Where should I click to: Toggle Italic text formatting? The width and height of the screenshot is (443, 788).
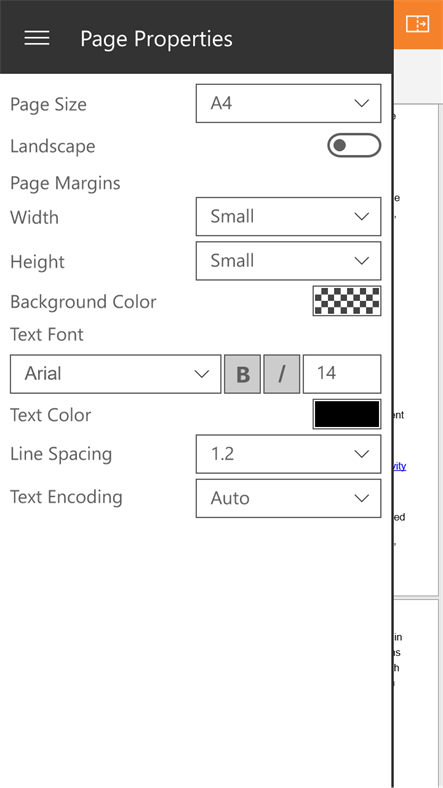[x=282, y=374]
